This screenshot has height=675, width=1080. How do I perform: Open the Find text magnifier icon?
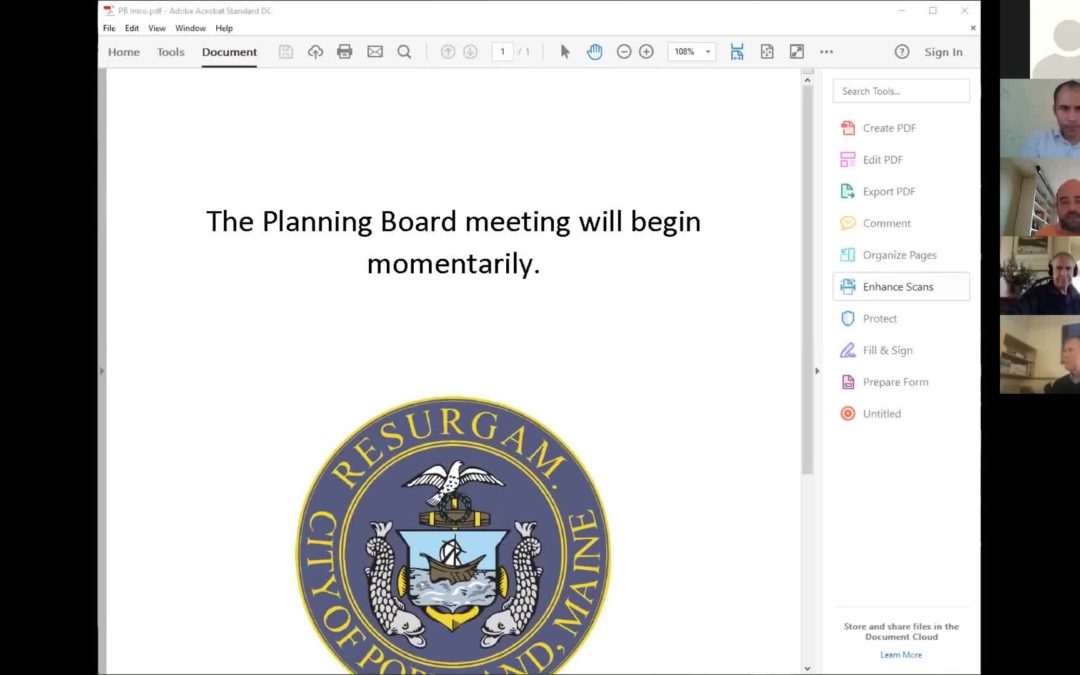404,52
